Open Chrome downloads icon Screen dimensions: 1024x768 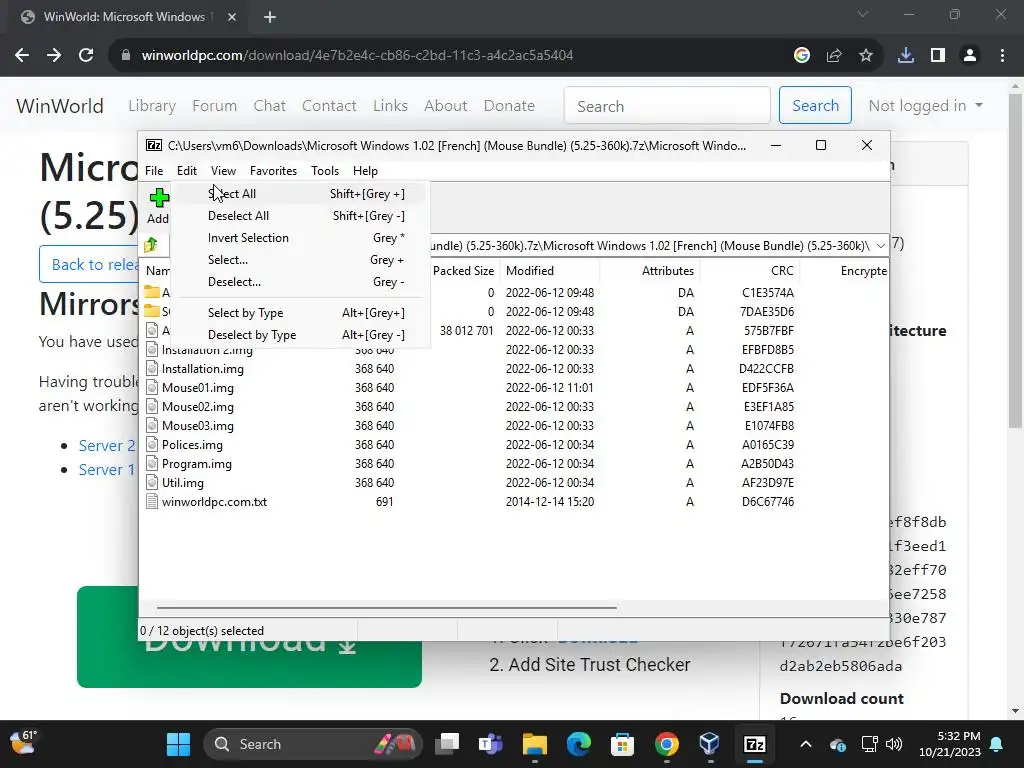(906, 56)
